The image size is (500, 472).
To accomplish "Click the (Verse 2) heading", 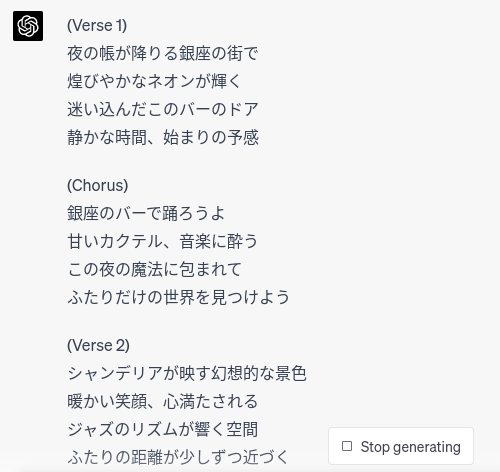I will tap(98, 345).
